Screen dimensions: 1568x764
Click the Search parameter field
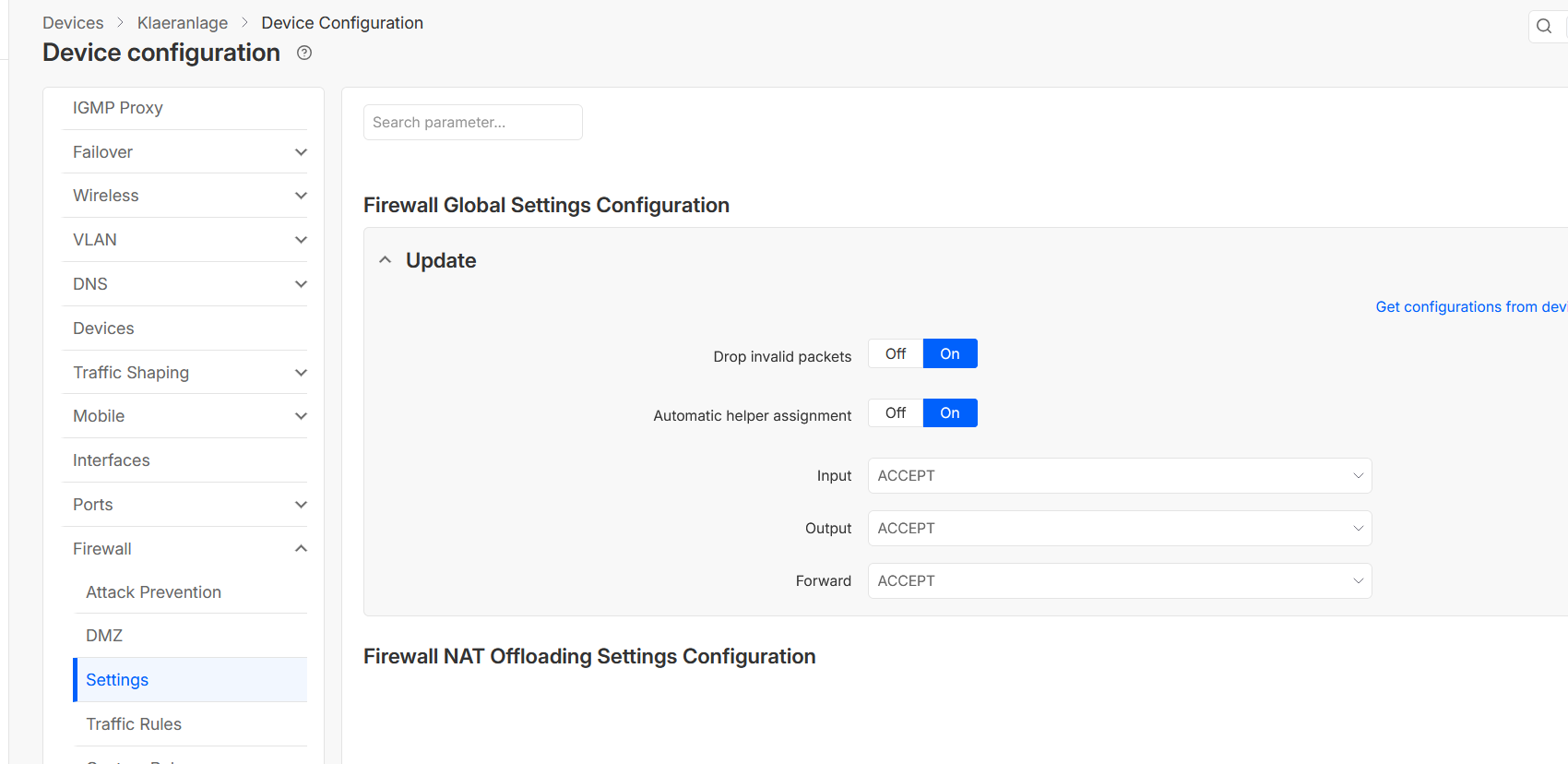(x=472, y=123)
